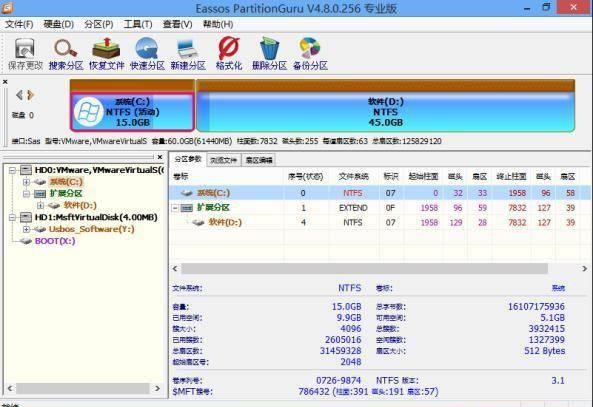Select Usbos_Software(Y:) in the tree
This screenshot has width=593, height=407.
pos(92,229)
